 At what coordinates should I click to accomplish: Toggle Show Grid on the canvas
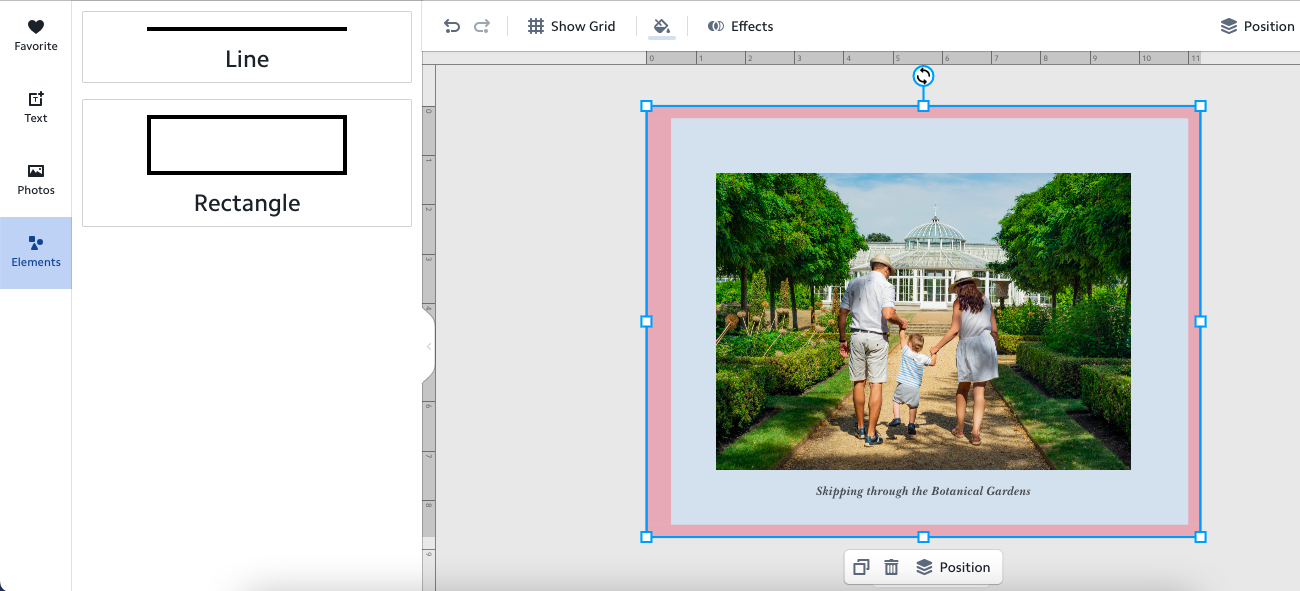pos(572,26)
